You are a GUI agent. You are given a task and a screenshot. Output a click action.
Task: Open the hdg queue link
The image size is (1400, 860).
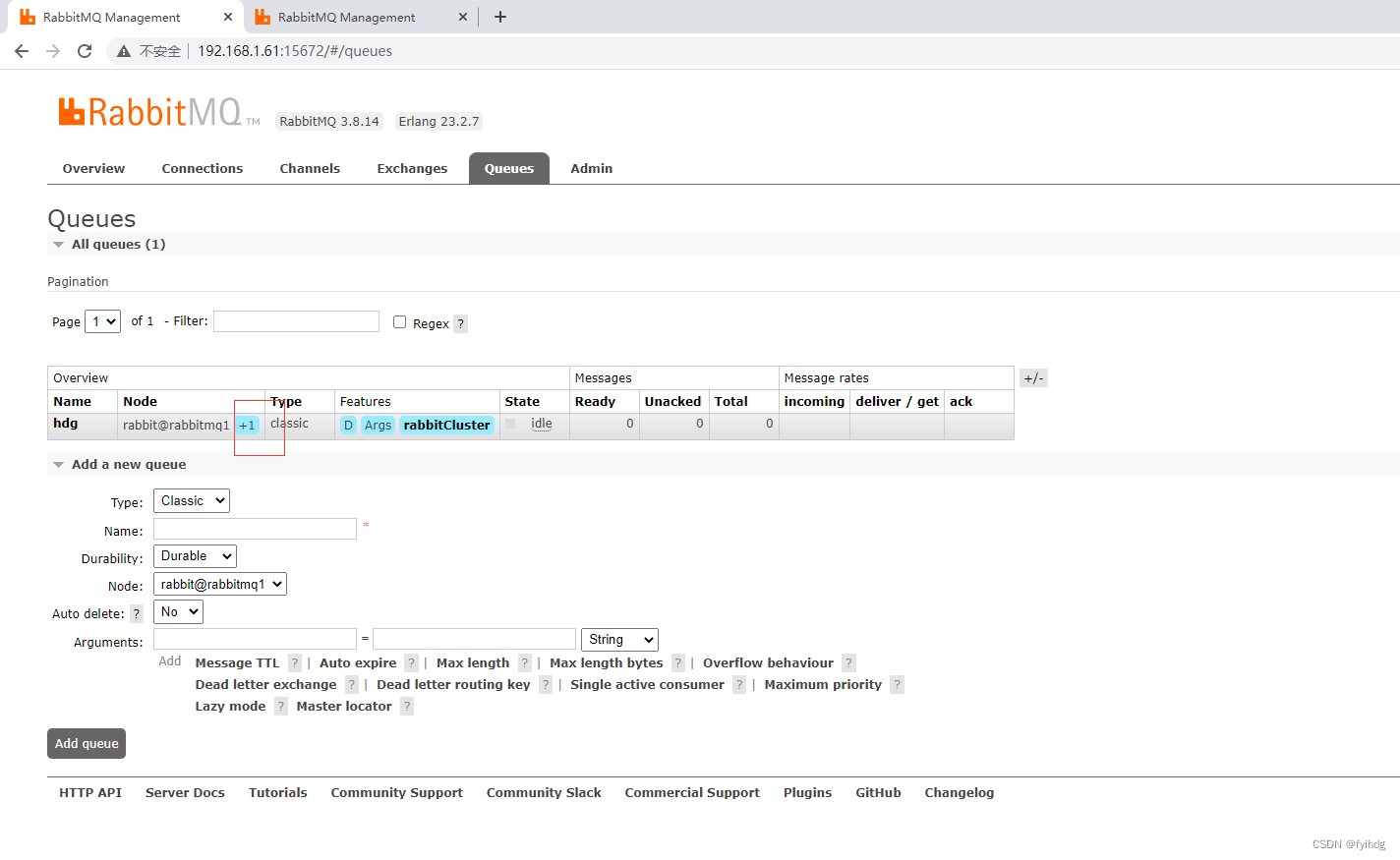pos(66,424)
